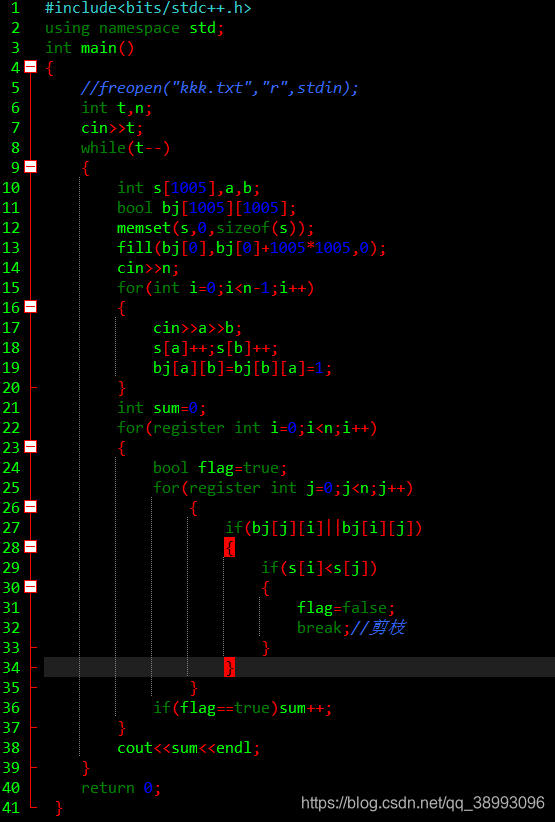
Task: Click the 'while(t--)' statement
Action: pyautogui.click(x=126, y=148)
